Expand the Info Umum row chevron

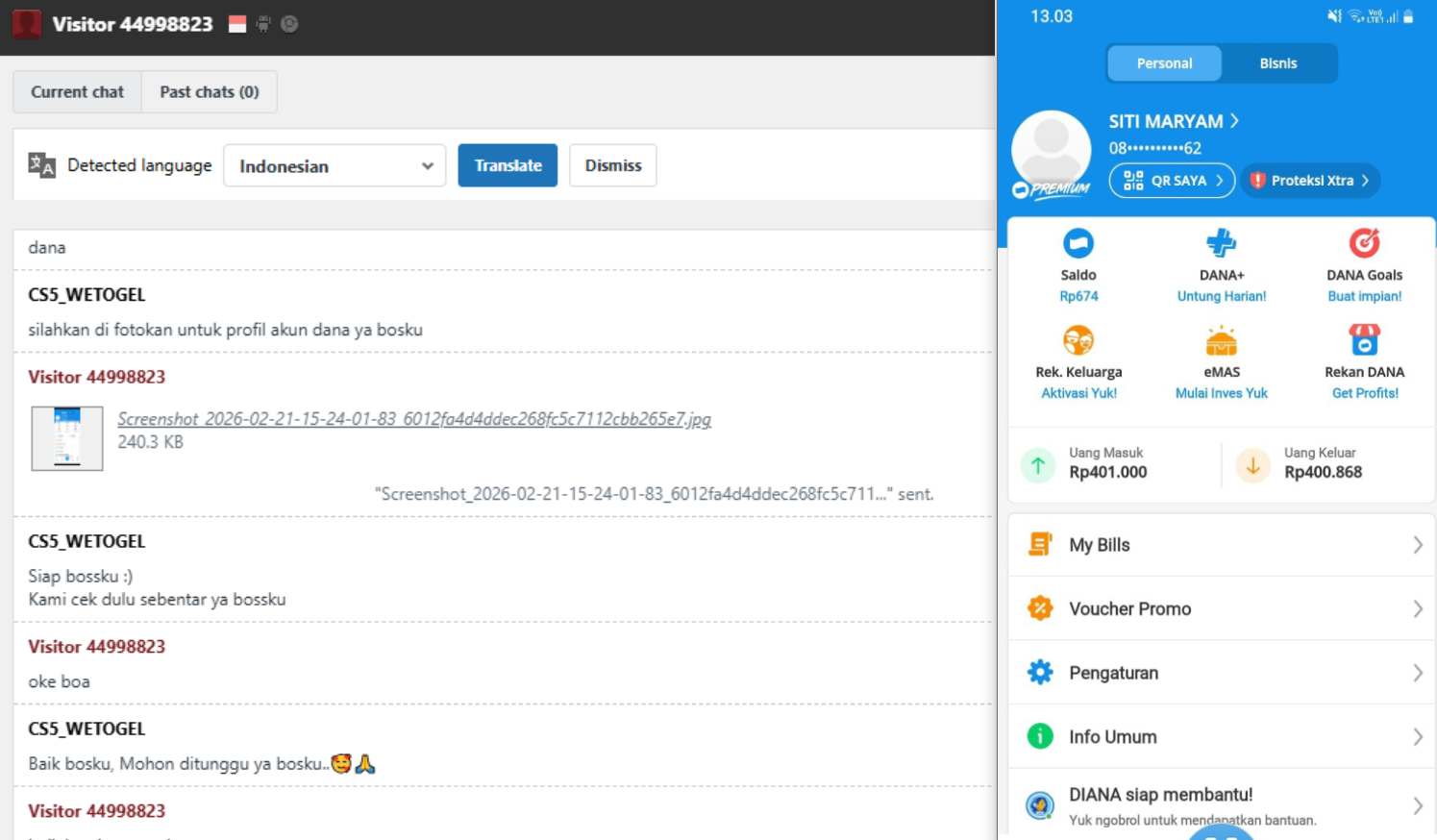pyautogui.click(x=1418, y=737)
